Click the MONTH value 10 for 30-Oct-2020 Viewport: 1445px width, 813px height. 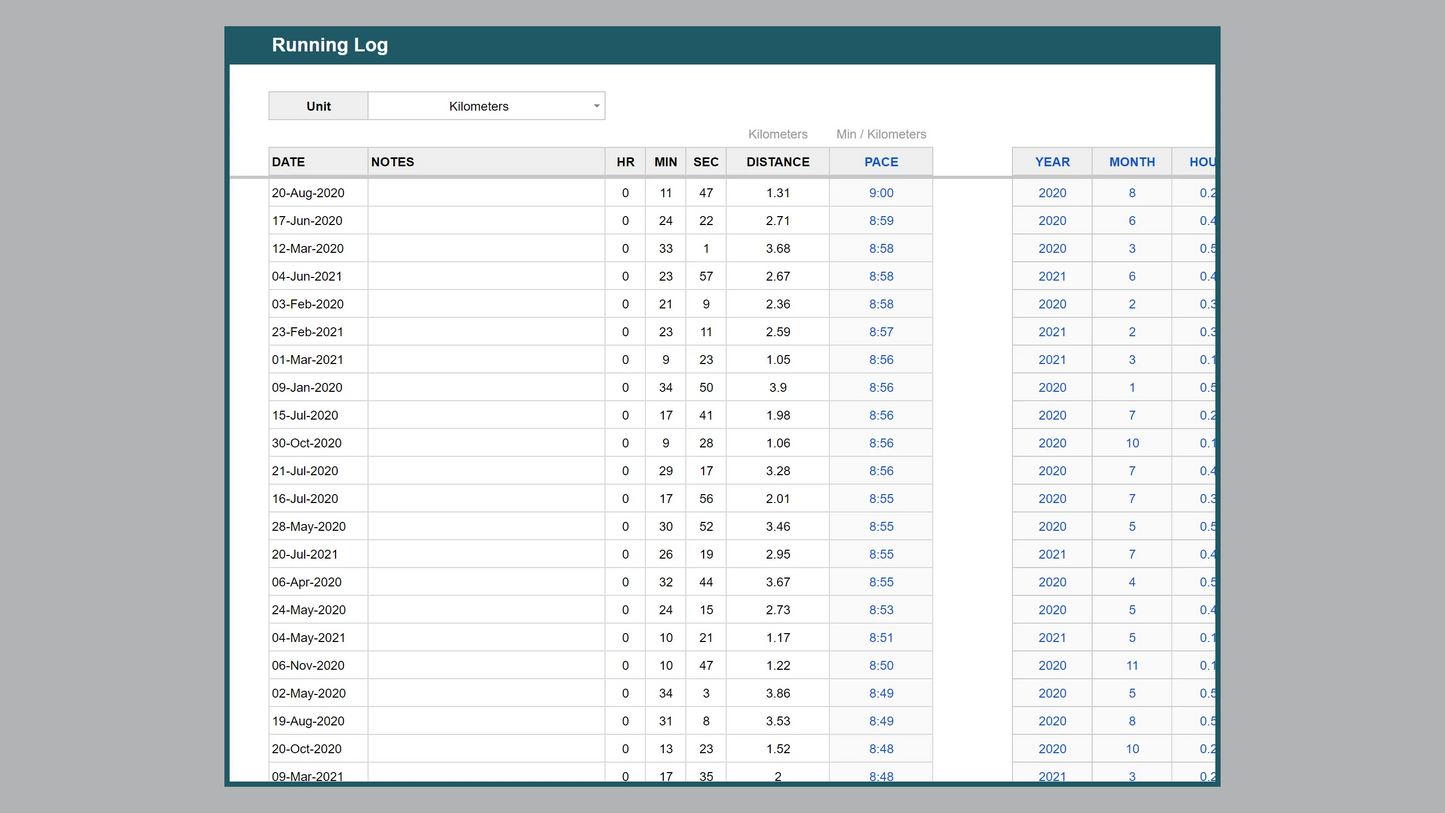(1131, 443)
